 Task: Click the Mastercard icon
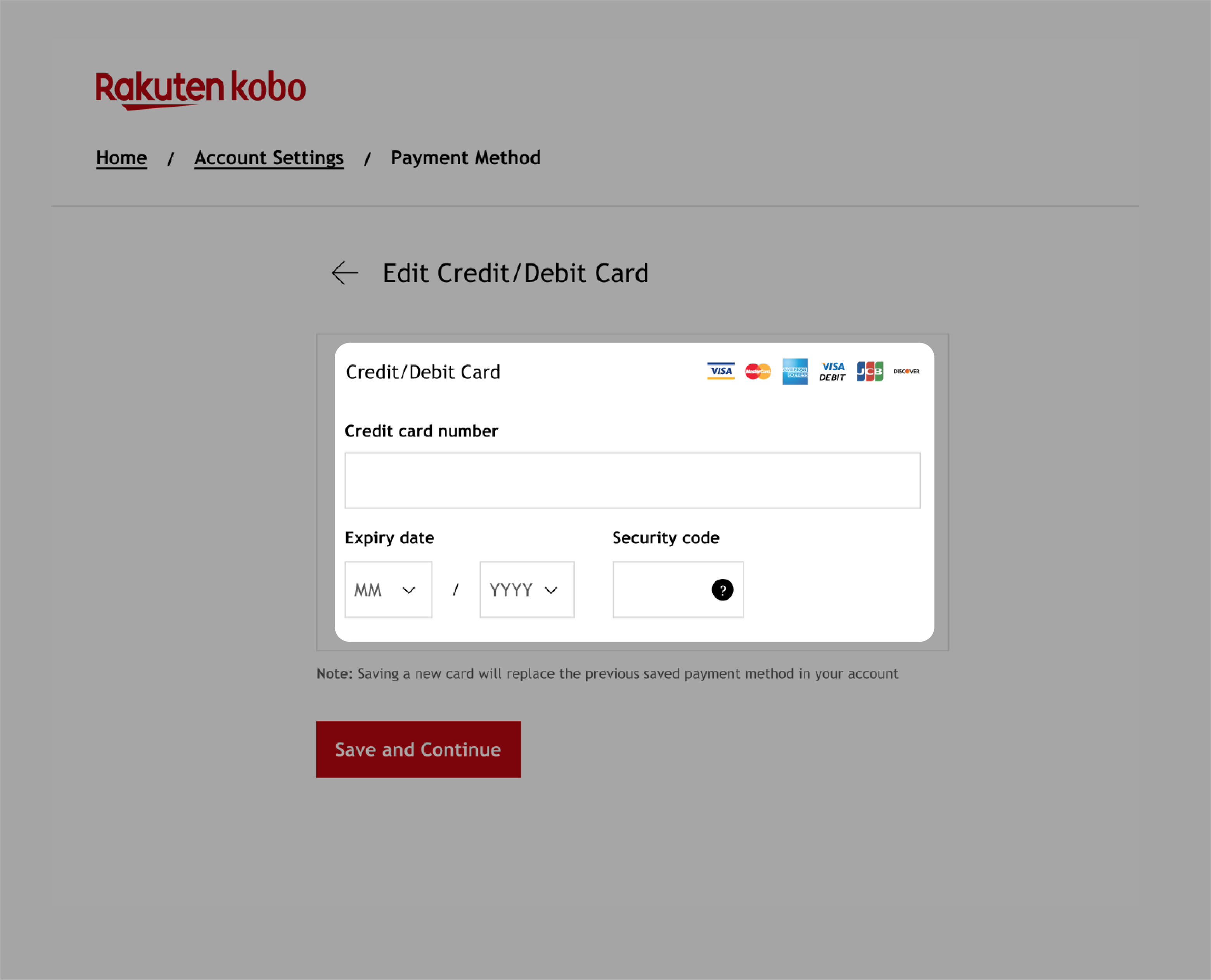(x=758, y=371)
